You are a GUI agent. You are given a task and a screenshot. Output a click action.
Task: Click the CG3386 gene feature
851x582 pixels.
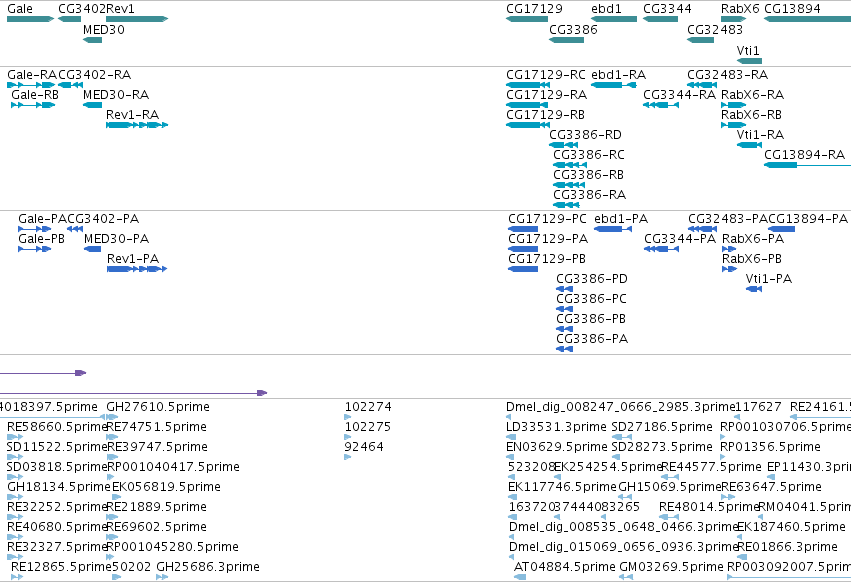tap(567, 40)
